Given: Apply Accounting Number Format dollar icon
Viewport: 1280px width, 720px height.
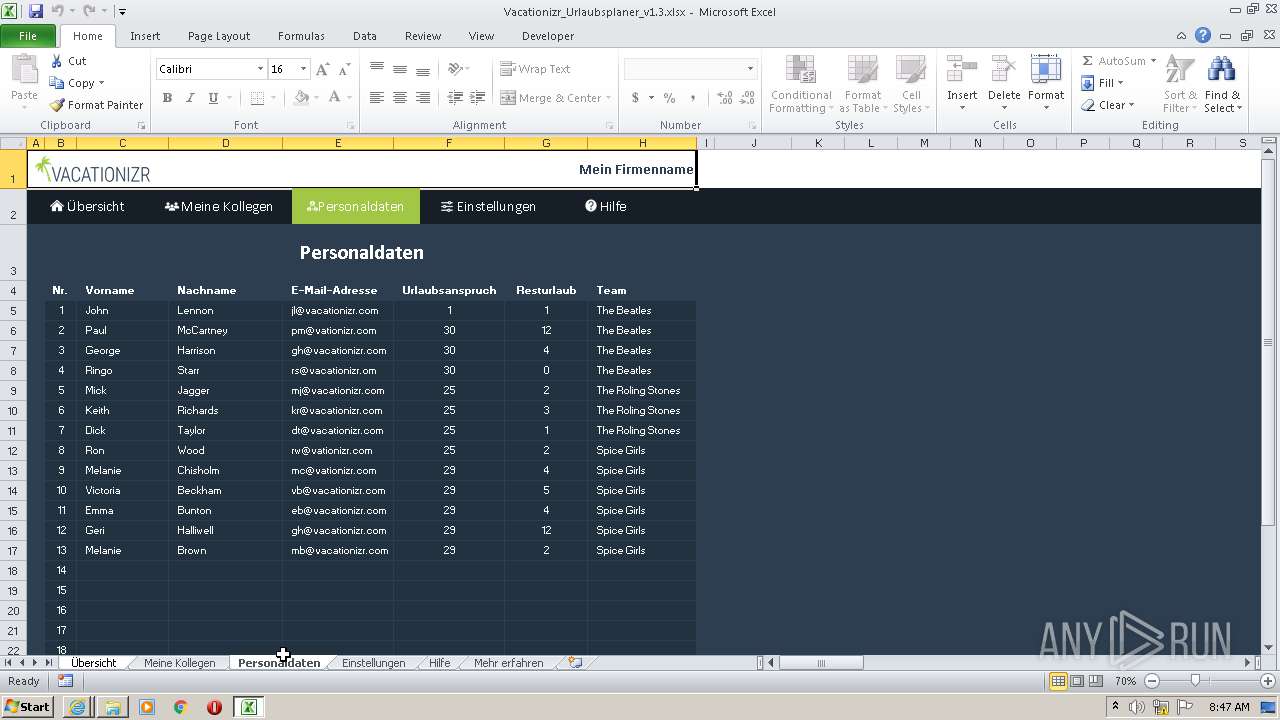Looking at the screenshot, I should (x=635, y=98).
